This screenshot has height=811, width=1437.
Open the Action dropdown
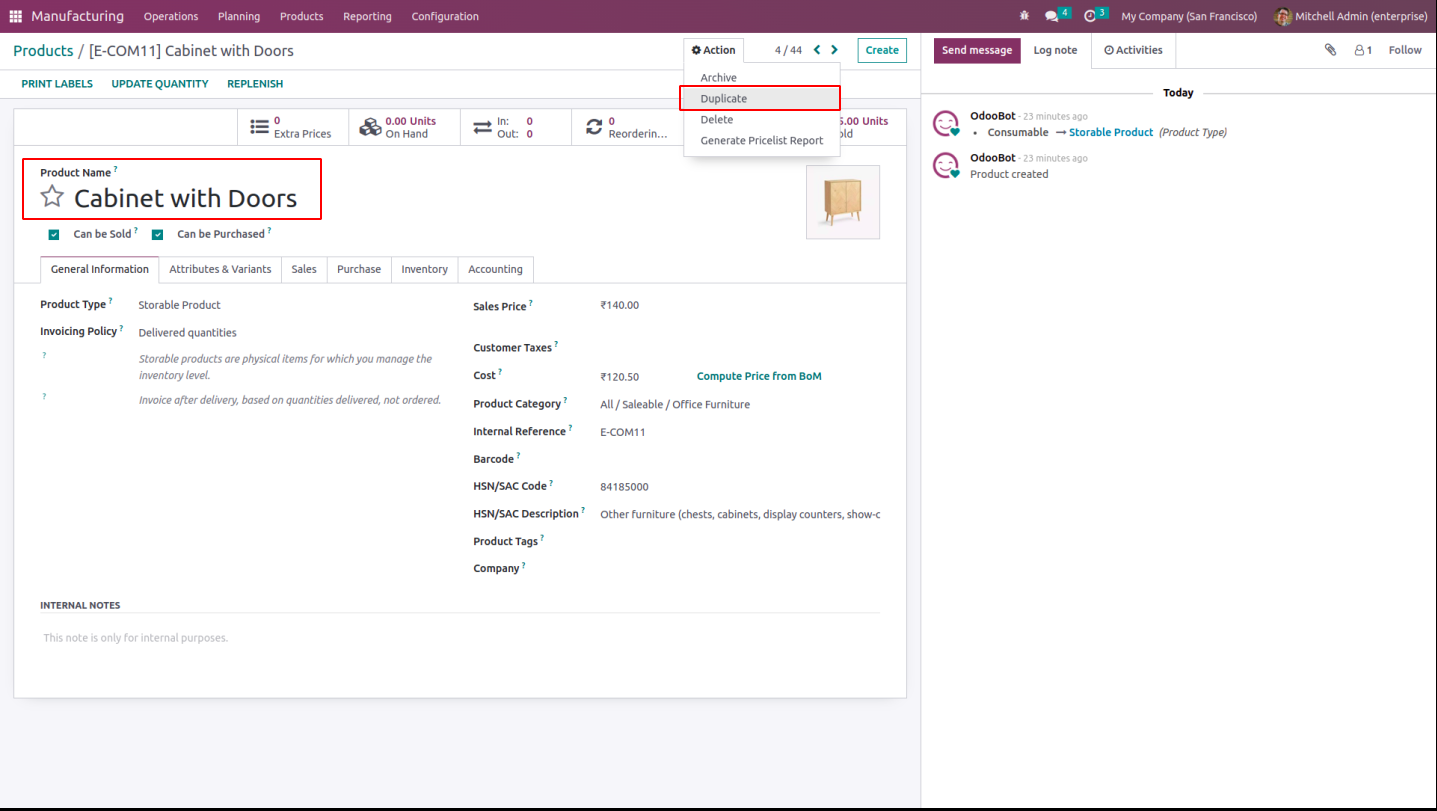tap(713, 50)
